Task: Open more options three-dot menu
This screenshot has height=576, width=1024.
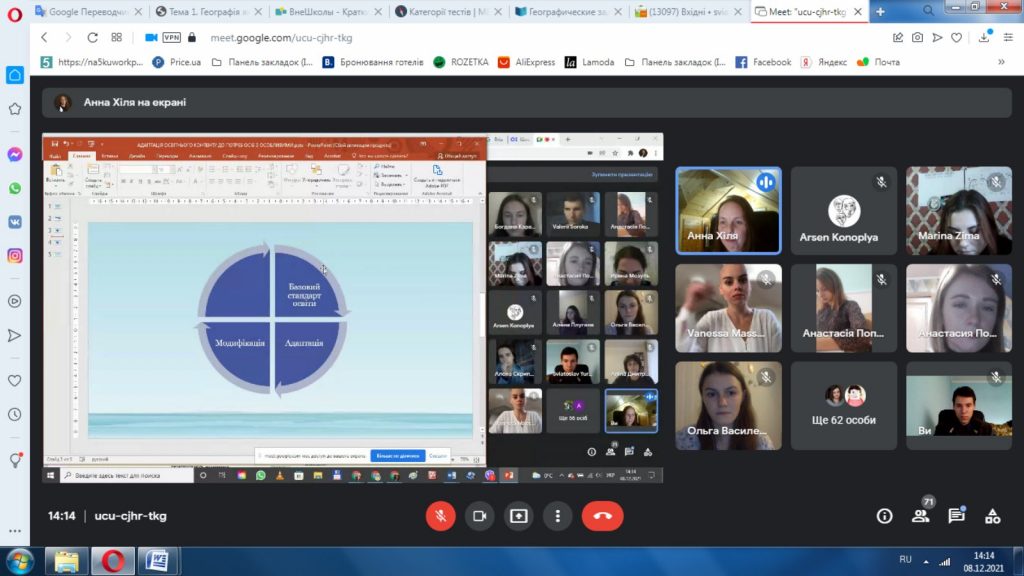Action: [x=558, y=516]
